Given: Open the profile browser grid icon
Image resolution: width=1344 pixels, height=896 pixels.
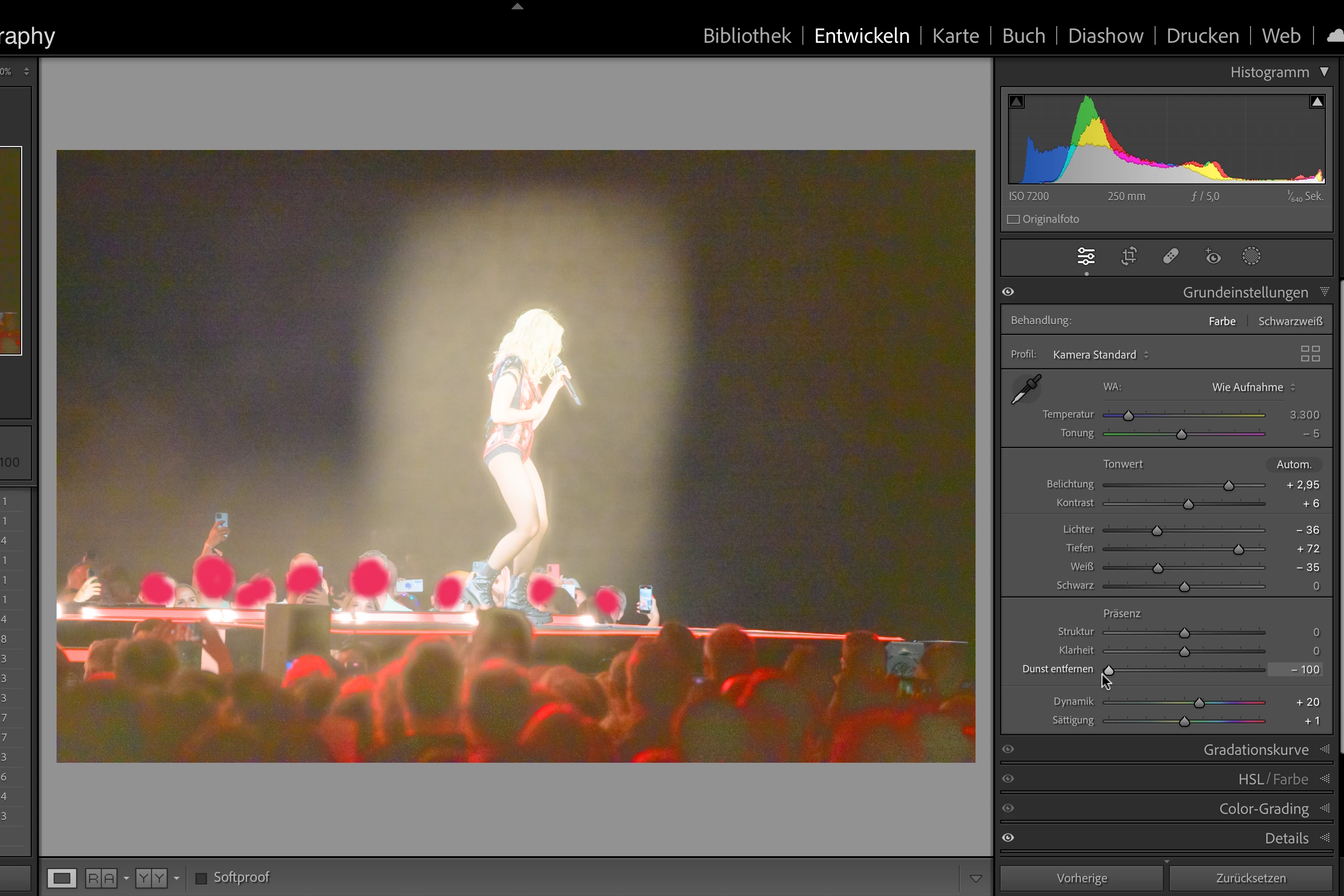Looking at the screenshot, I should pos(1310,354).
